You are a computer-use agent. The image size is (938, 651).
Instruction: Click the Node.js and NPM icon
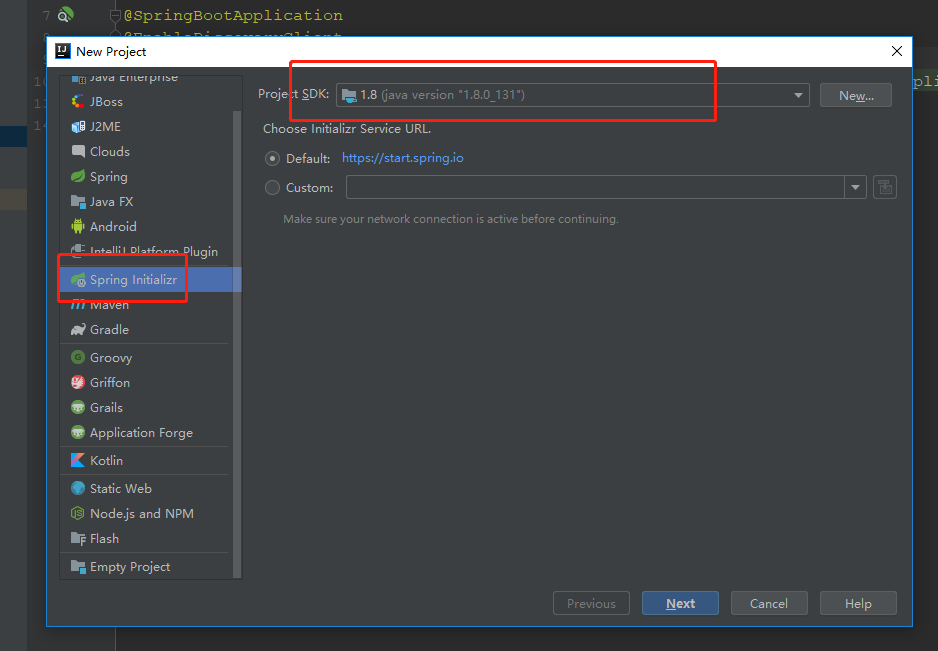click(x=78, y=513)
